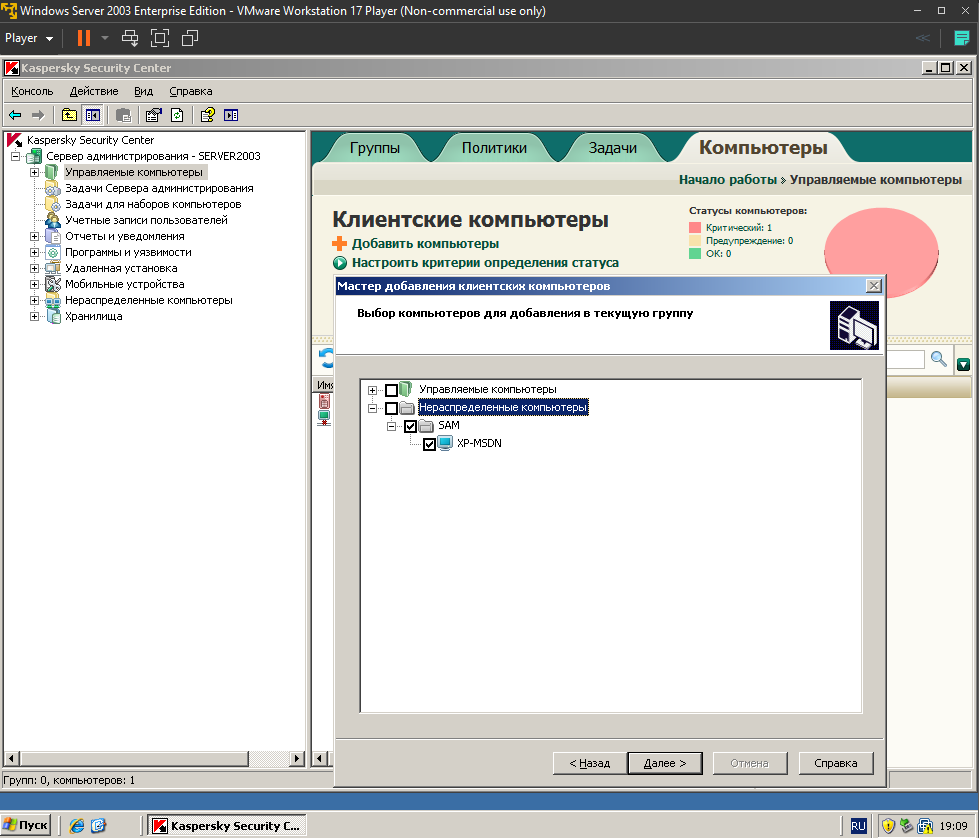Image resolution: width=979 pixels, height=838 pixels.
Task: Switch to the Политики tab
Action: tap(494, 148)
